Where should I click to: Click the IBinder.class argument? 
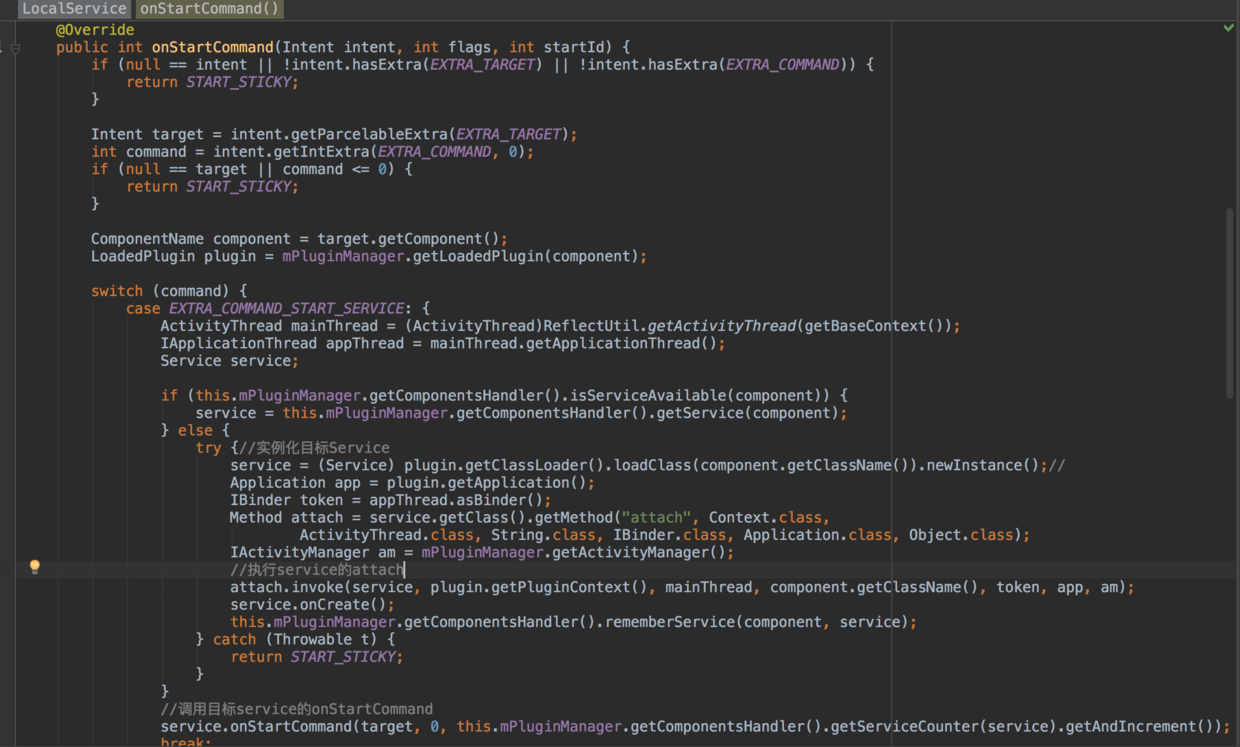point(670,535)
